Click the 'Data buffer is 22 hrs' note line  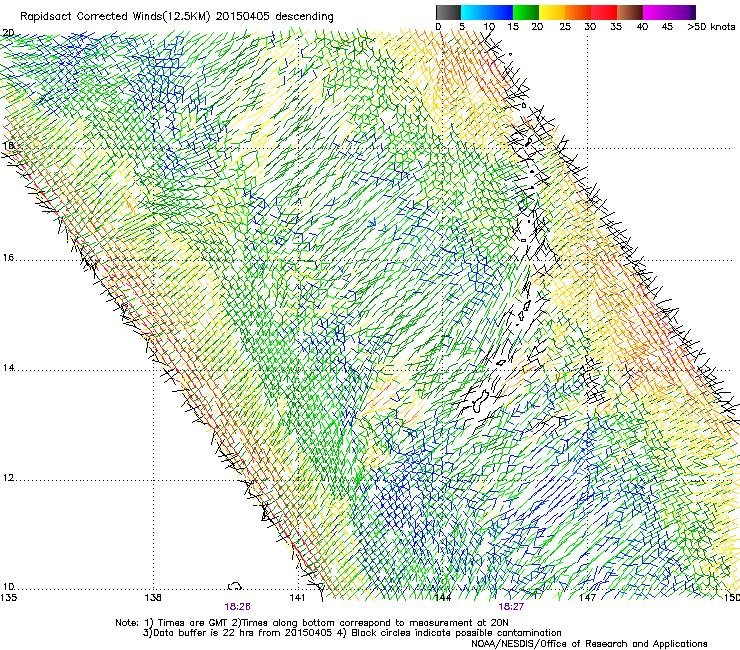pyautogui.click(x=352, y=633)
